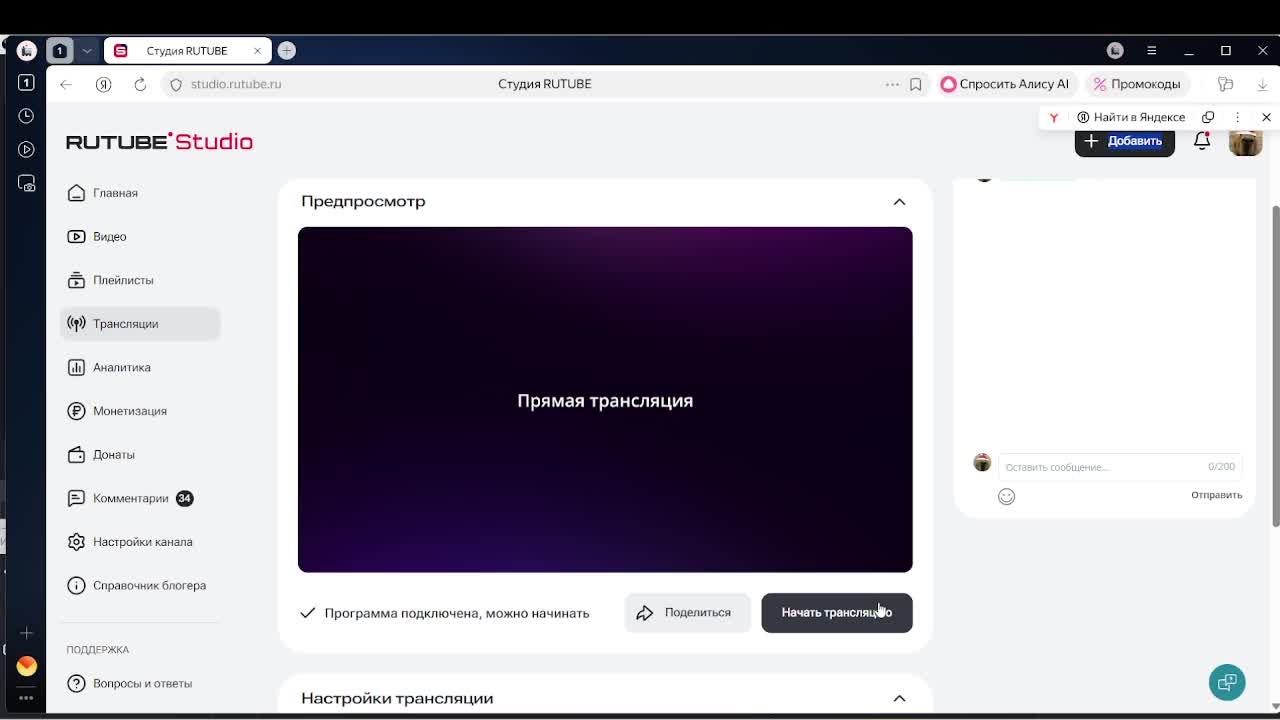Open browser hamburger menu
The height and width of the screenshot is (720, 1280).
[x=1151, y=50]
